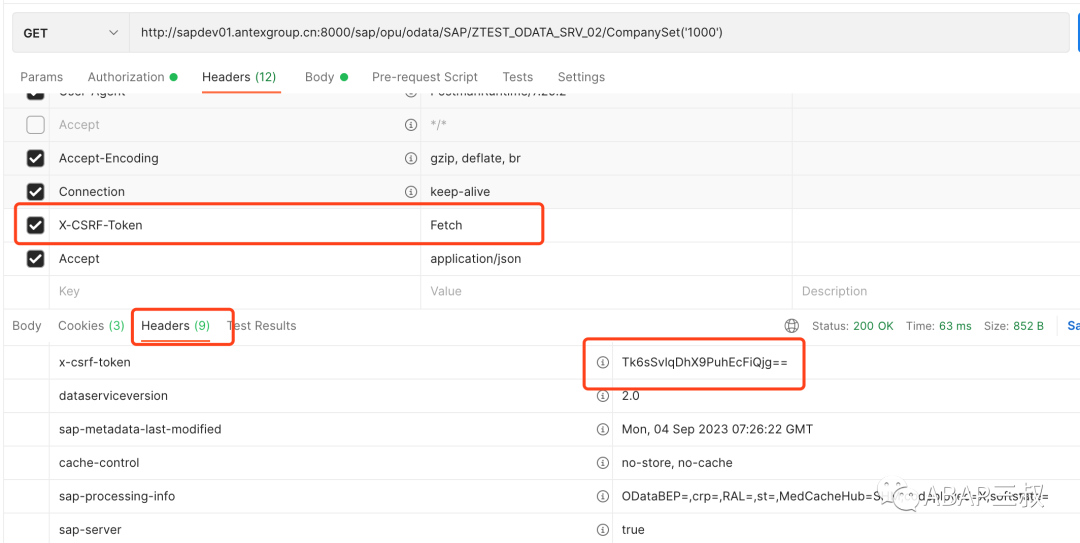Image resolution: width=1080 pixels, height=543 pixels.
Task: Enable the unchecked Accept header checkbox
Action: click(x=35, y=125)
